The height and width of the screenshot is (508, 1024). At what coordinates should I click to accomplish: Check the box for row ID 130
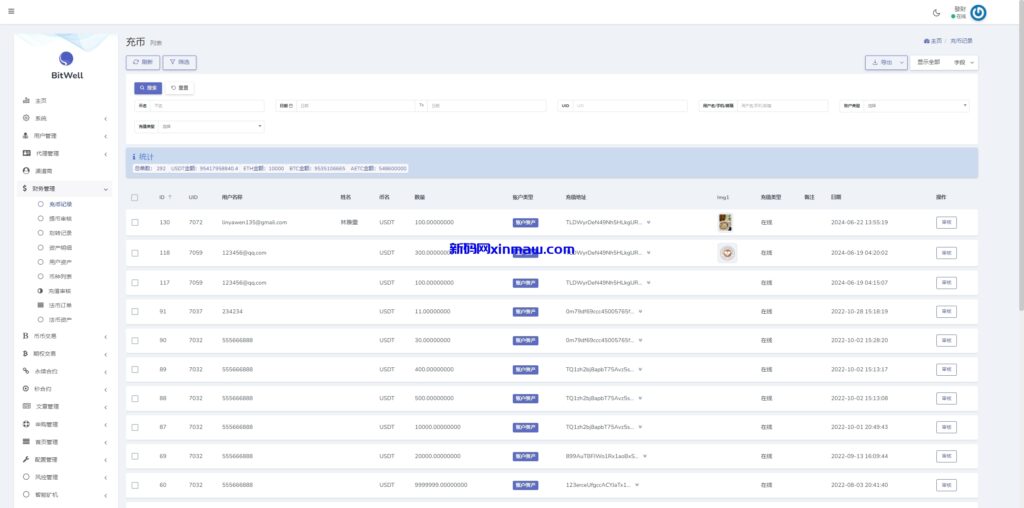[x=135, y=222]
